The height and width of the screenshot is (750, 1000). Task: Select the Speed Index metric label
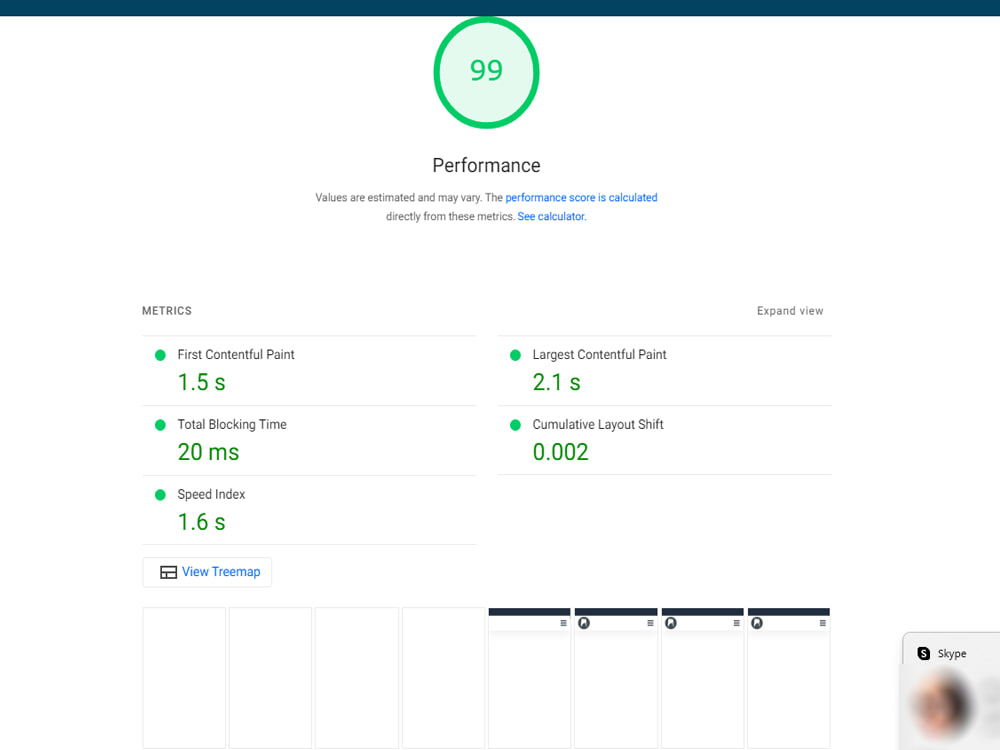(x=211, y=494)
